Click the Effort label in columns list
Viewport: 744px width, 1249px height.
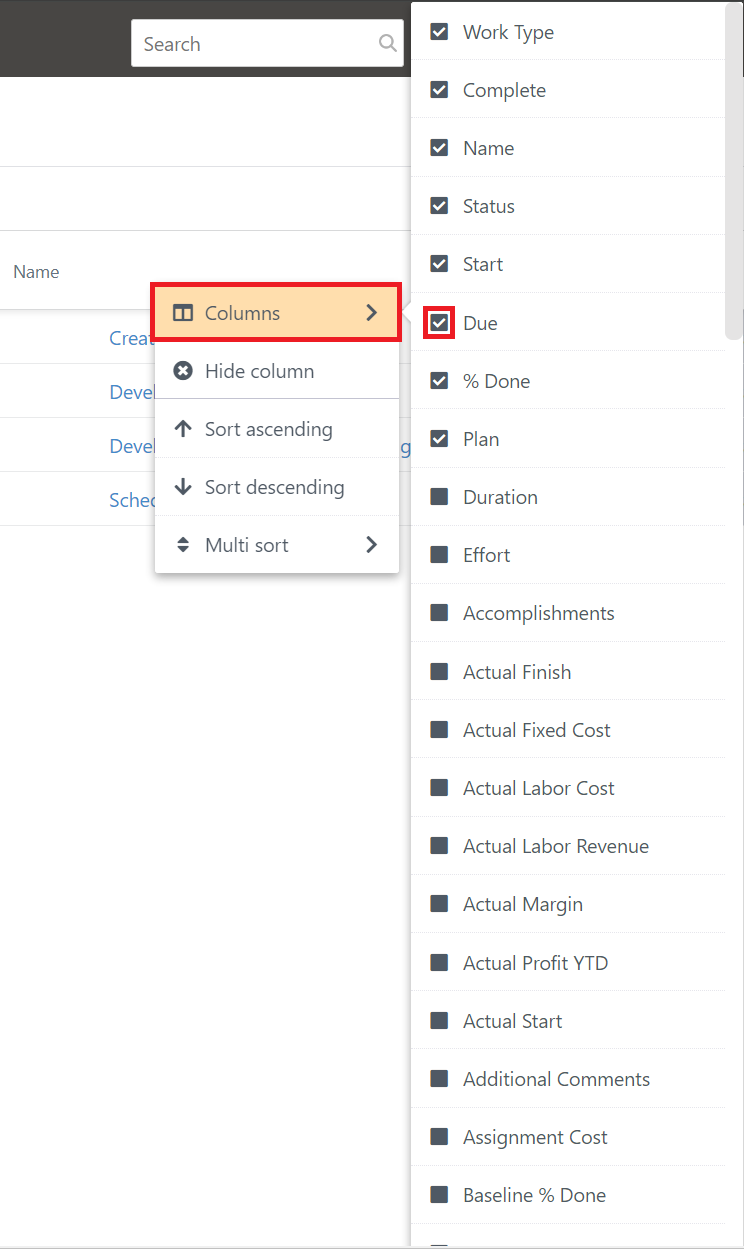(486, 555)
